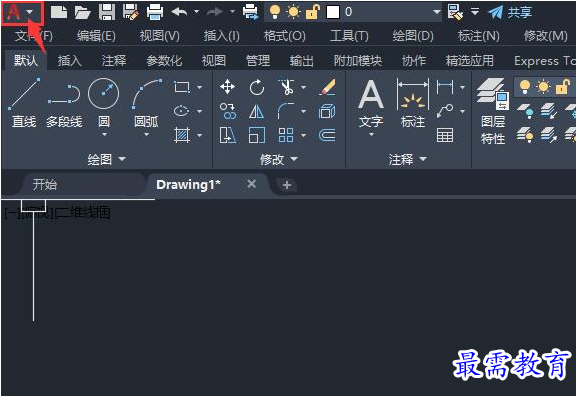Switch to the 输出 ribbon tab
Screen dimensions: 577x396
301,60
